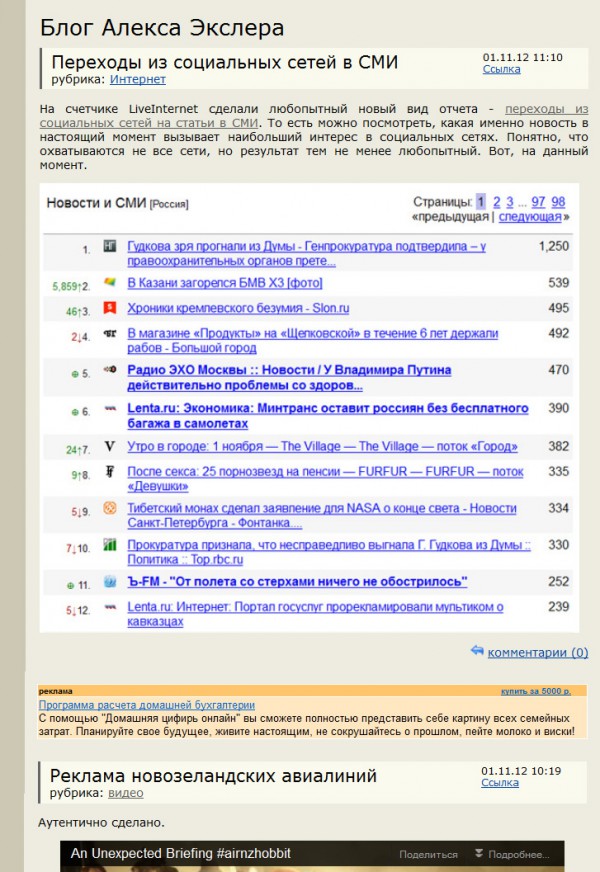This screenshot has width=600, height=872.
Task: Go to page 2 of news list
Action: pyautogui.click(x=496, y=201)
